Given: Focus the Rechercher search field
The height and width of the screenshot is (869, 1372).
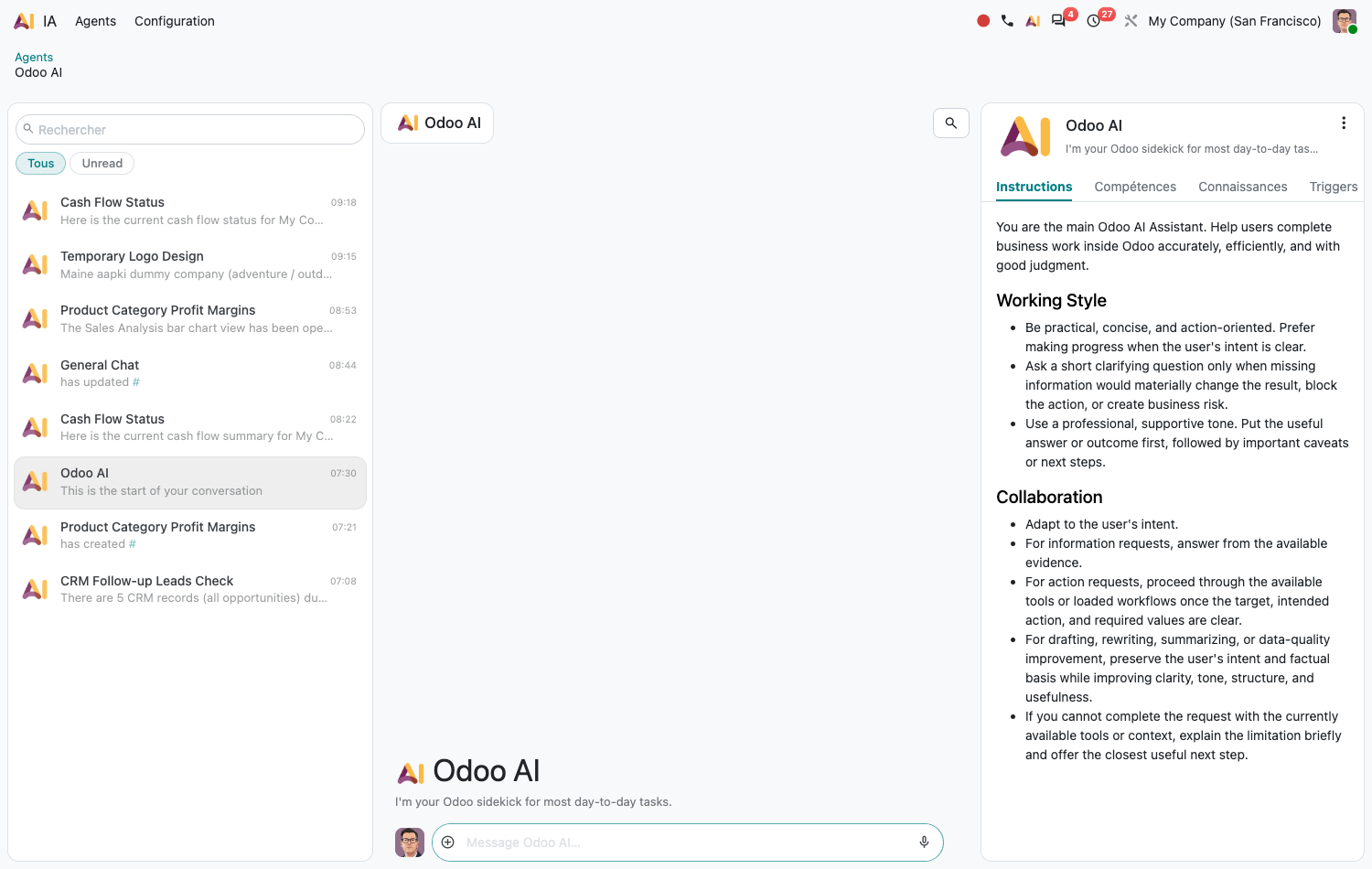Looking at the screenshot, I should 190,130.
